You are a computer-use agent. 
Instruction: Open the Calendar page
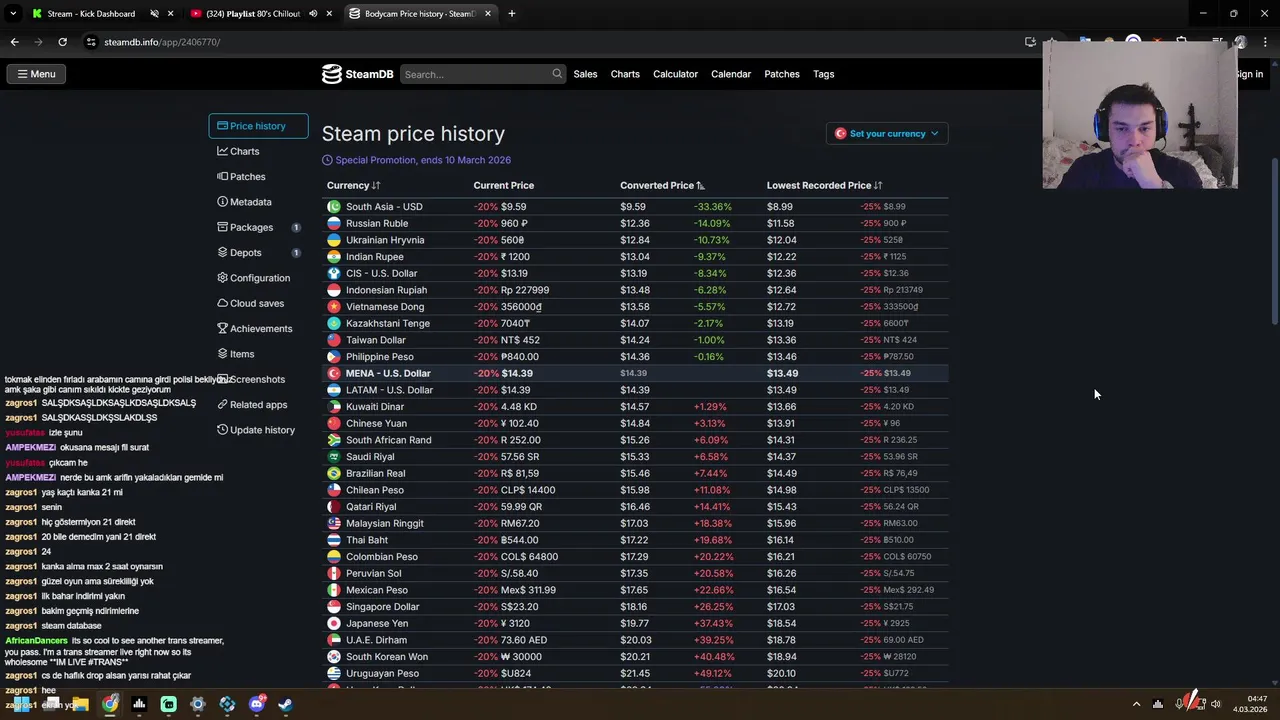(x=731, y=74)
